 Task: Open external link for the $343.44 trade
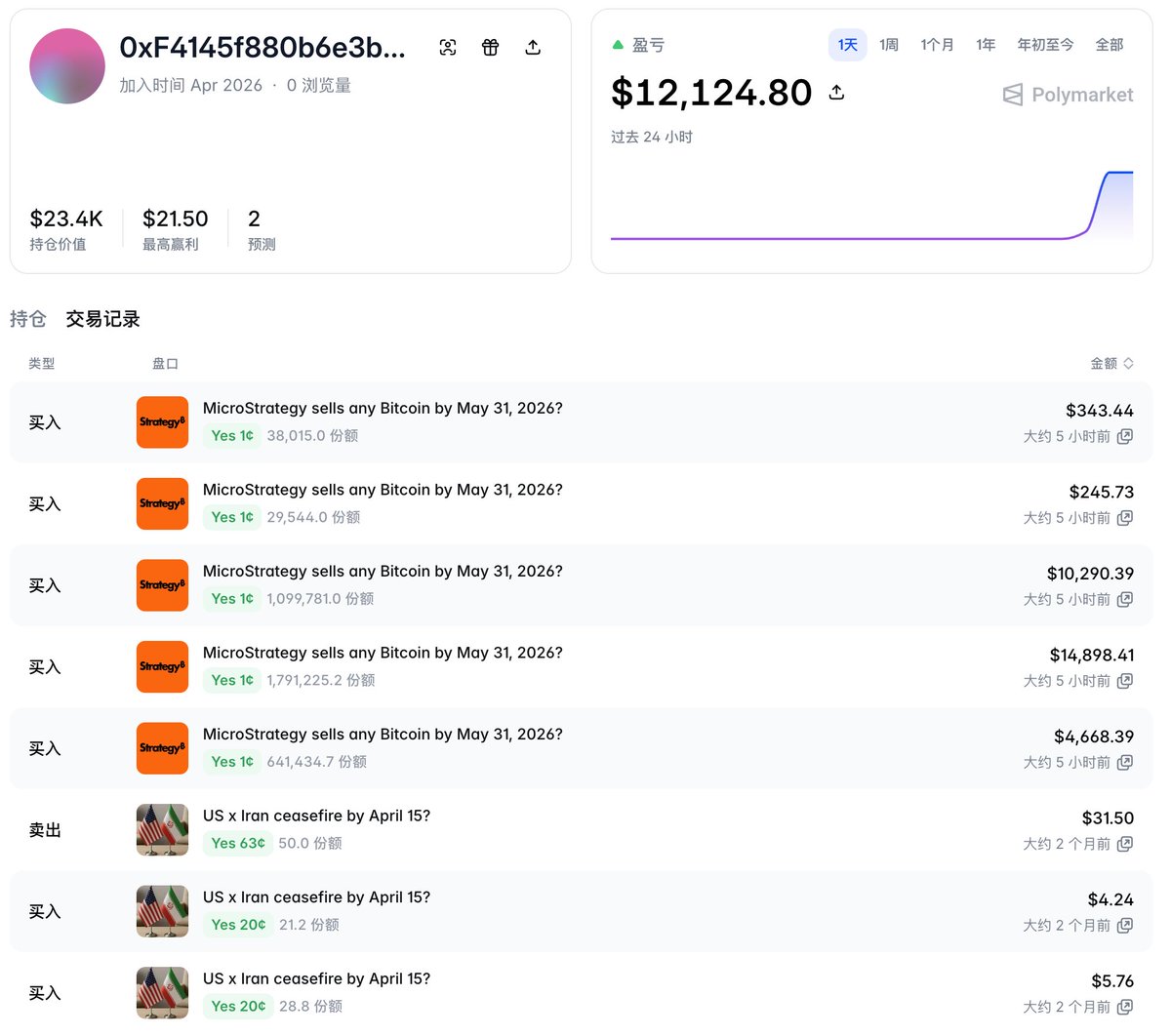pos(1125,436)
